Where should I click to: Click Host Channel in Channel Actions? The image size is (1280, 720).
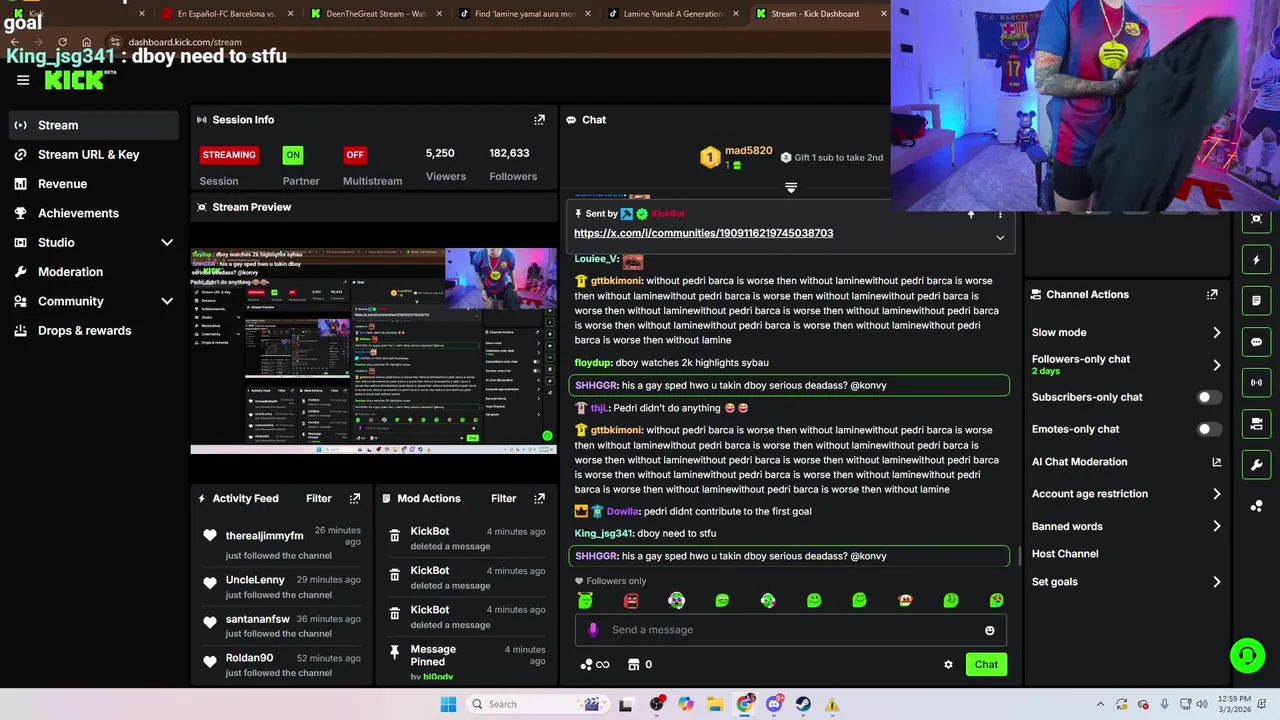[1065, 554]
